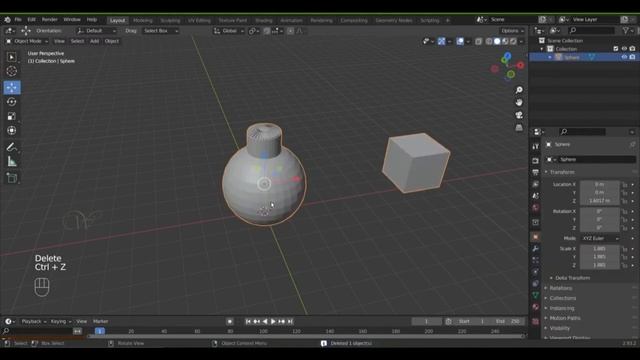This screenshot has width=640, height=360.
Task: Open the timeline Keying menu
Action: pos(60,322)
